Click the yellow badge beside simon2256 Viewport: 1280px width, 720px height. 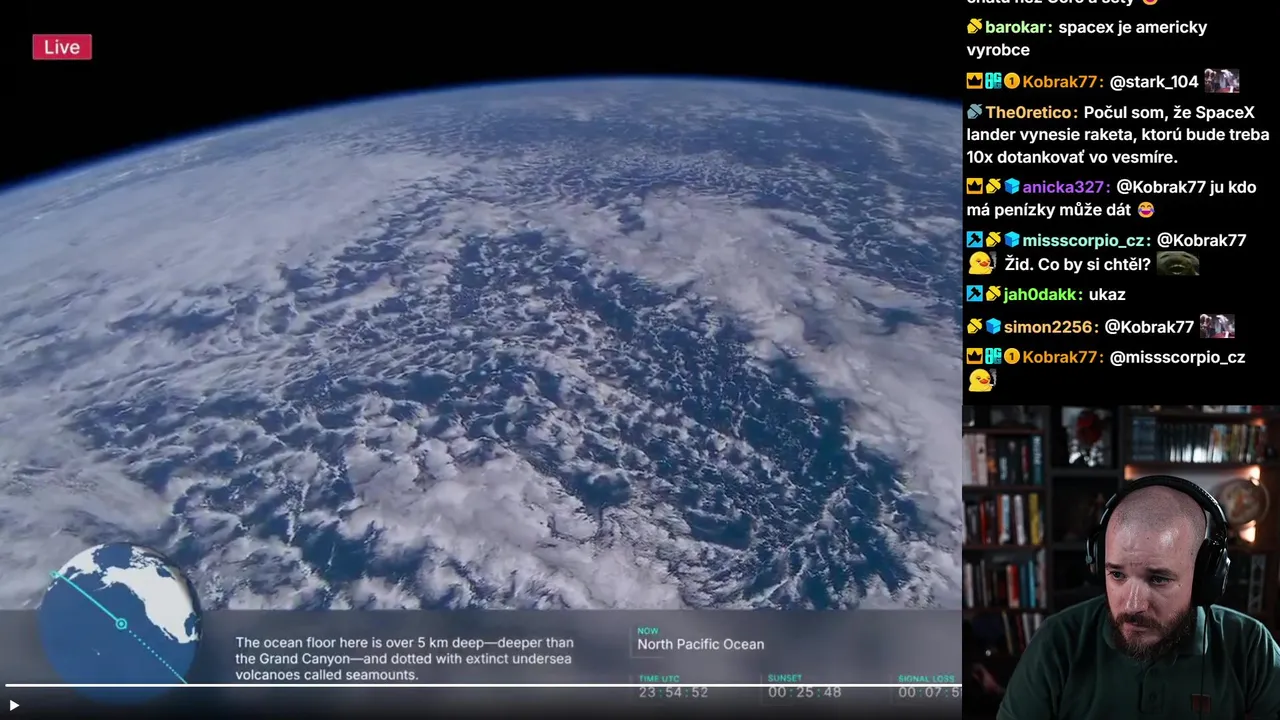974,327
